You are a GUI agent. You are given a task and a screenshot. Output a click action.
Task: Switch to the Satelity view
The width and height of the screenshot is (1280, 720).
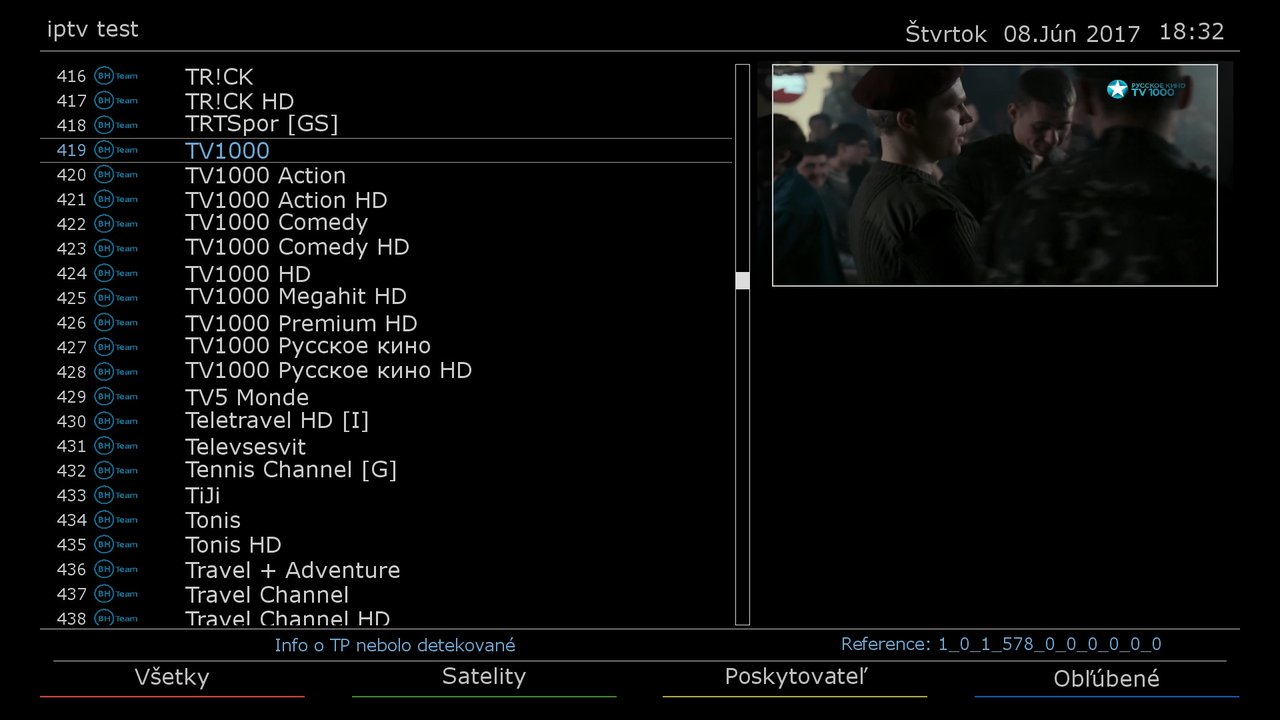484,677
